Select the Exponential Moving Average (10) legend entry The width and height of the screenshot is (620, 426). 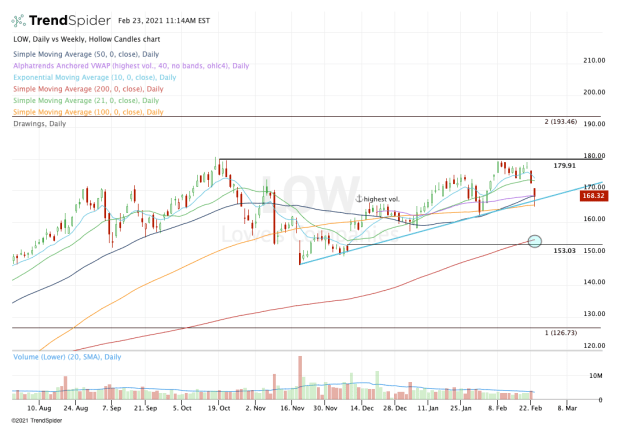(95, 77)
